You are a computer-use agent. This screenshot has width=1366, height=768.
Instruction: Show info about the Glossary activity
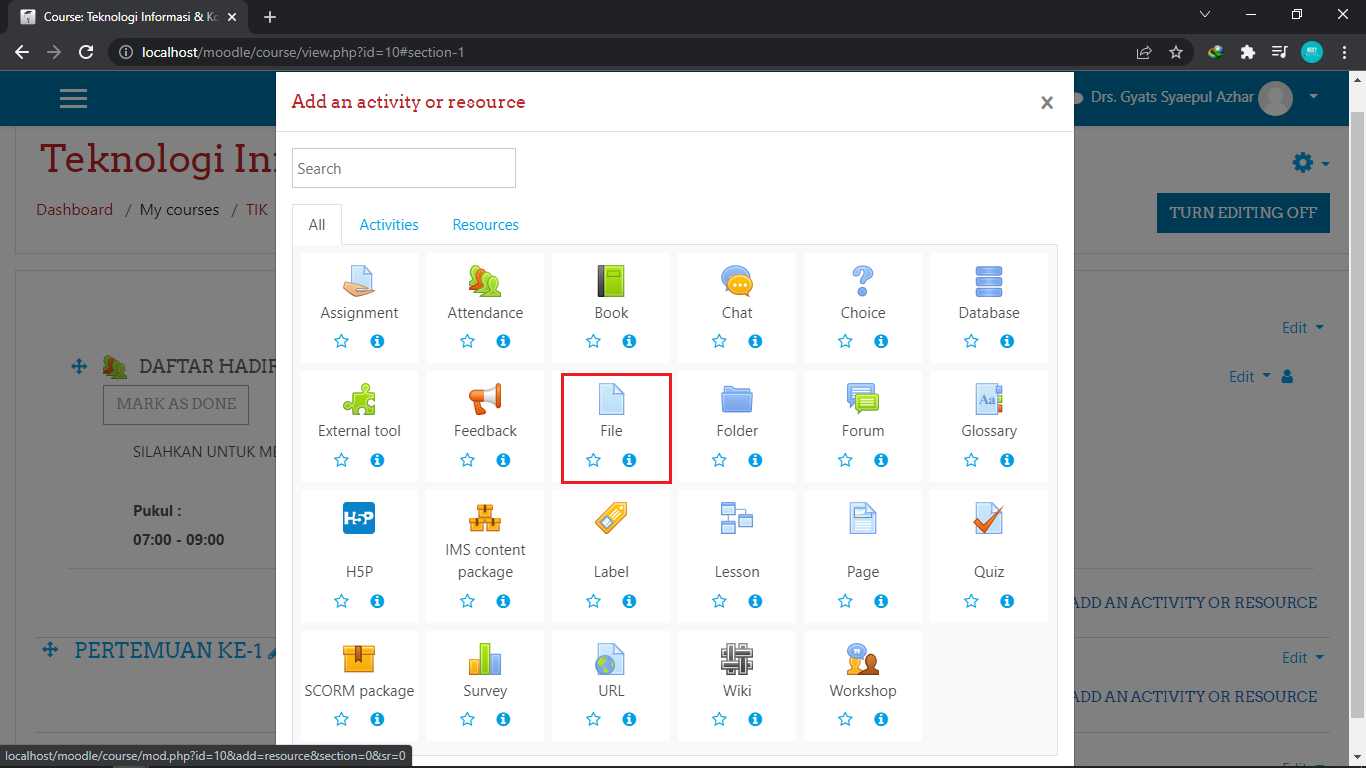1007,460
